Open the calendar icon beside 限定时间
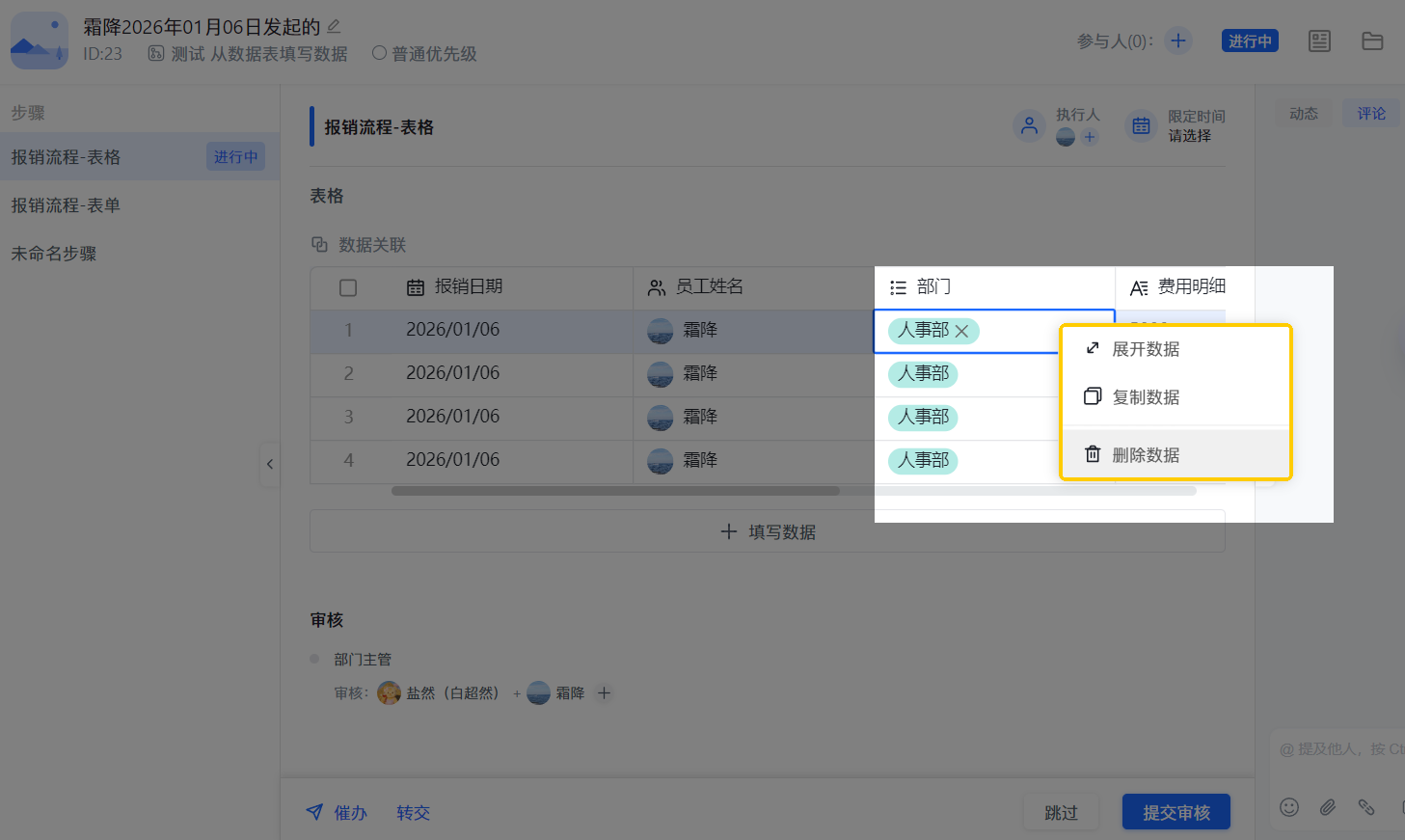The image size is (1405, 840). coord(1141,126)
